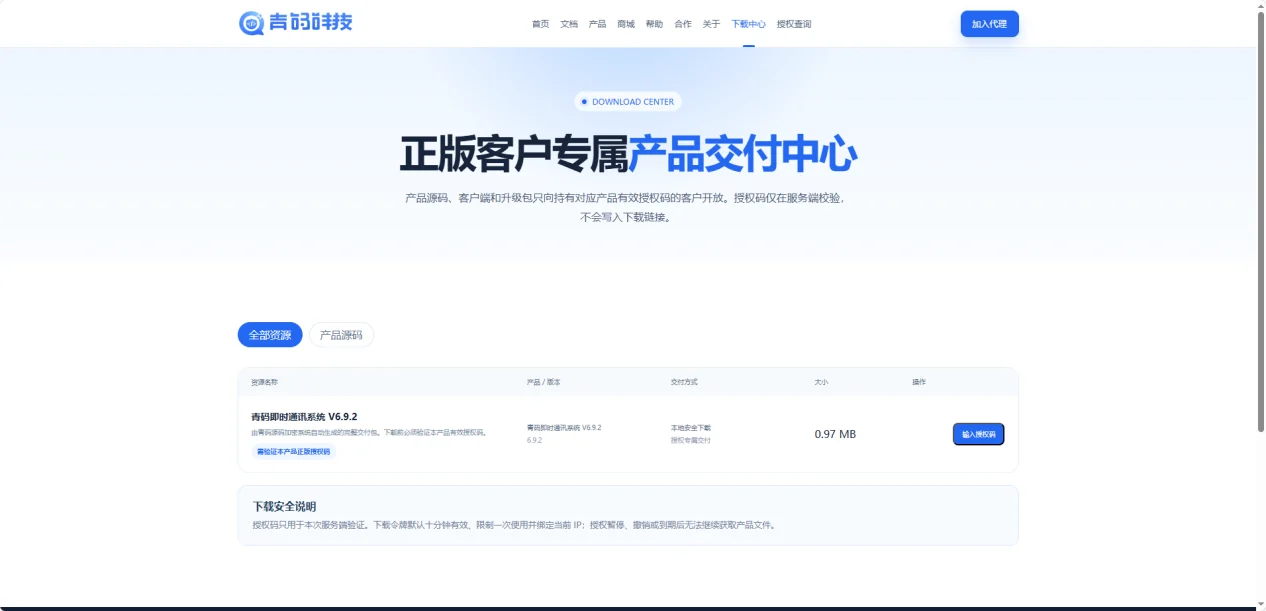Screen dimensions: 1266x611
Task: Click the 需验证本产品正版授权码 tag
Action: (x=293, y=452)
